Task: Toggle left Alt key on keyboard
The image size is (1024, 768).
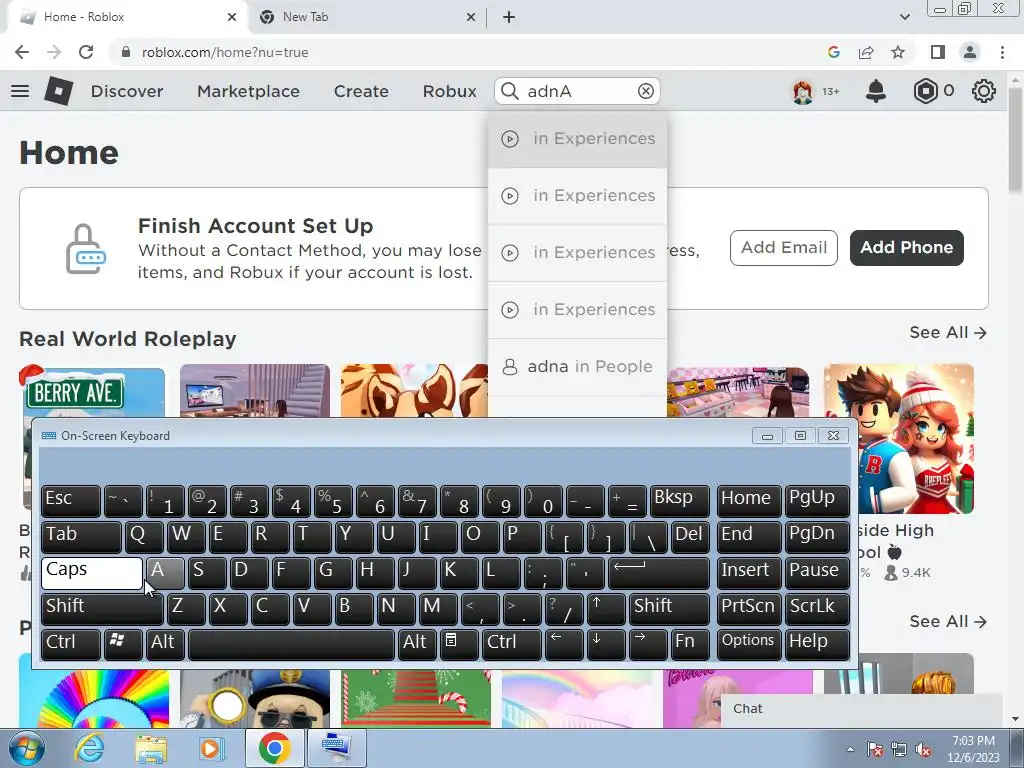Action: [x=165, y=645]
